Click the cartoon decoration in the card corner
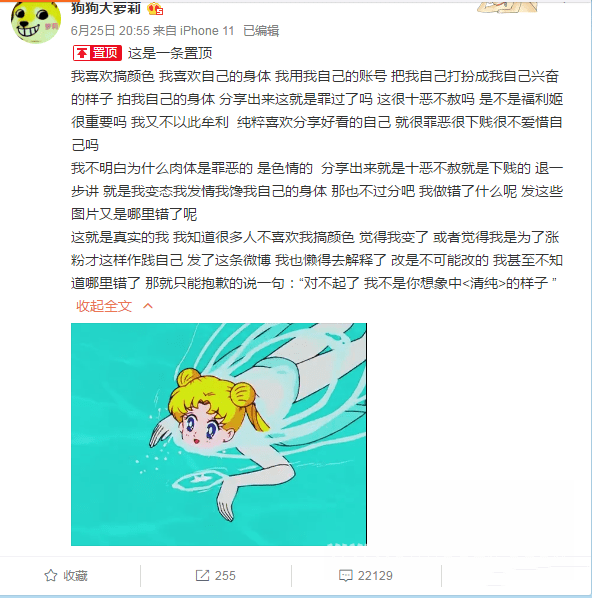 pos(507,6)
